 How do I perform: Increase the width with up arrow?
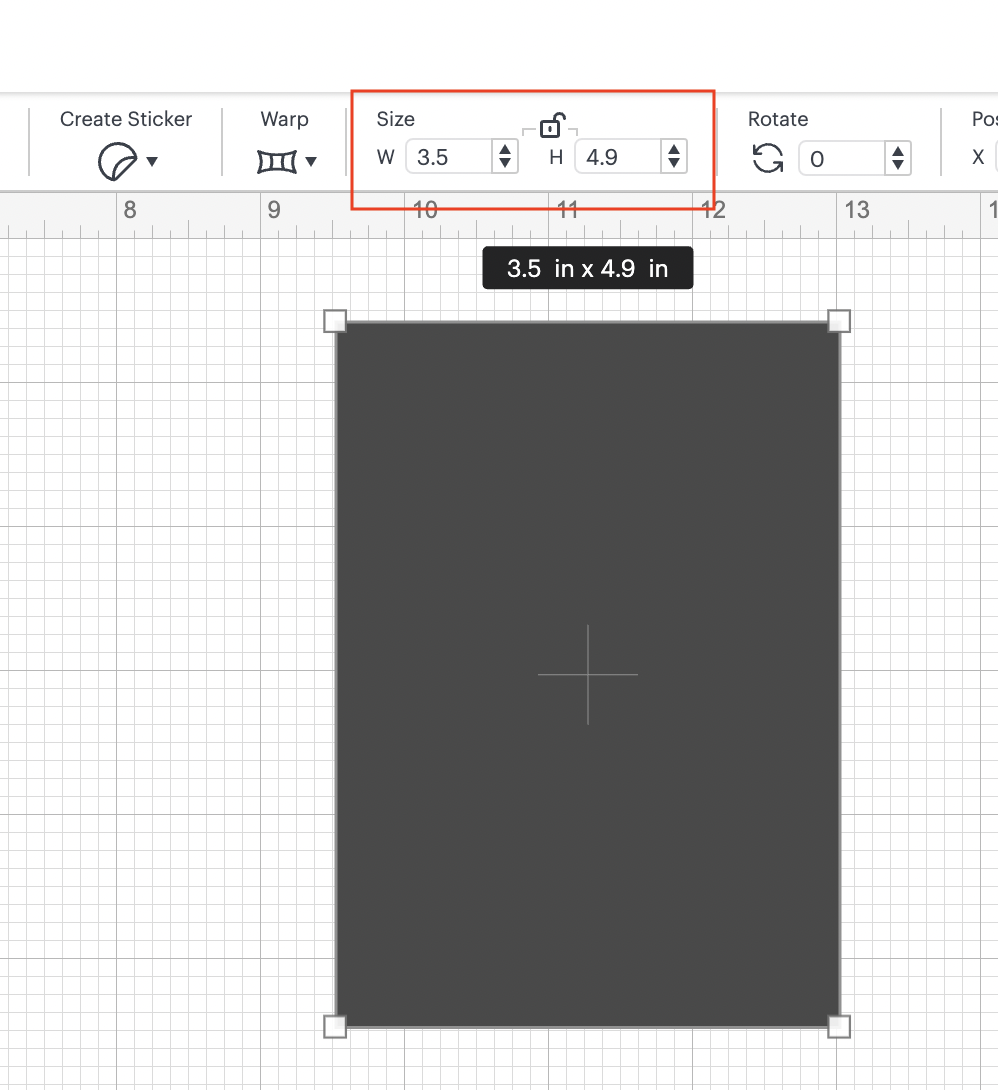point(505,149)
